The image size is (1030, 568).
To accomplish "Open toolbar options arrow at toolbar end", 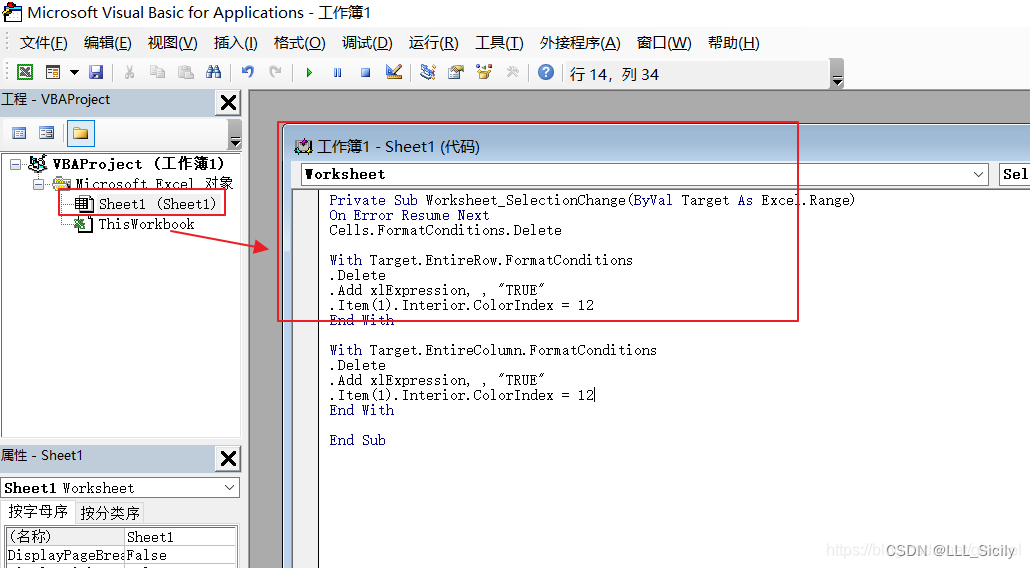I will [837, 74].
